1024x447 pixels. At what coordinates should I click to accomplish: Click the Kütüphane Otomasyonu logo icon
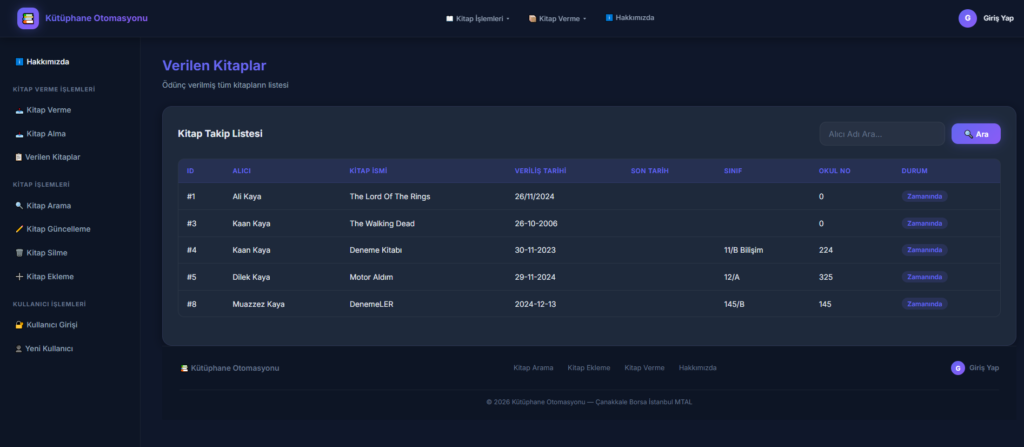tap(28, 18)
